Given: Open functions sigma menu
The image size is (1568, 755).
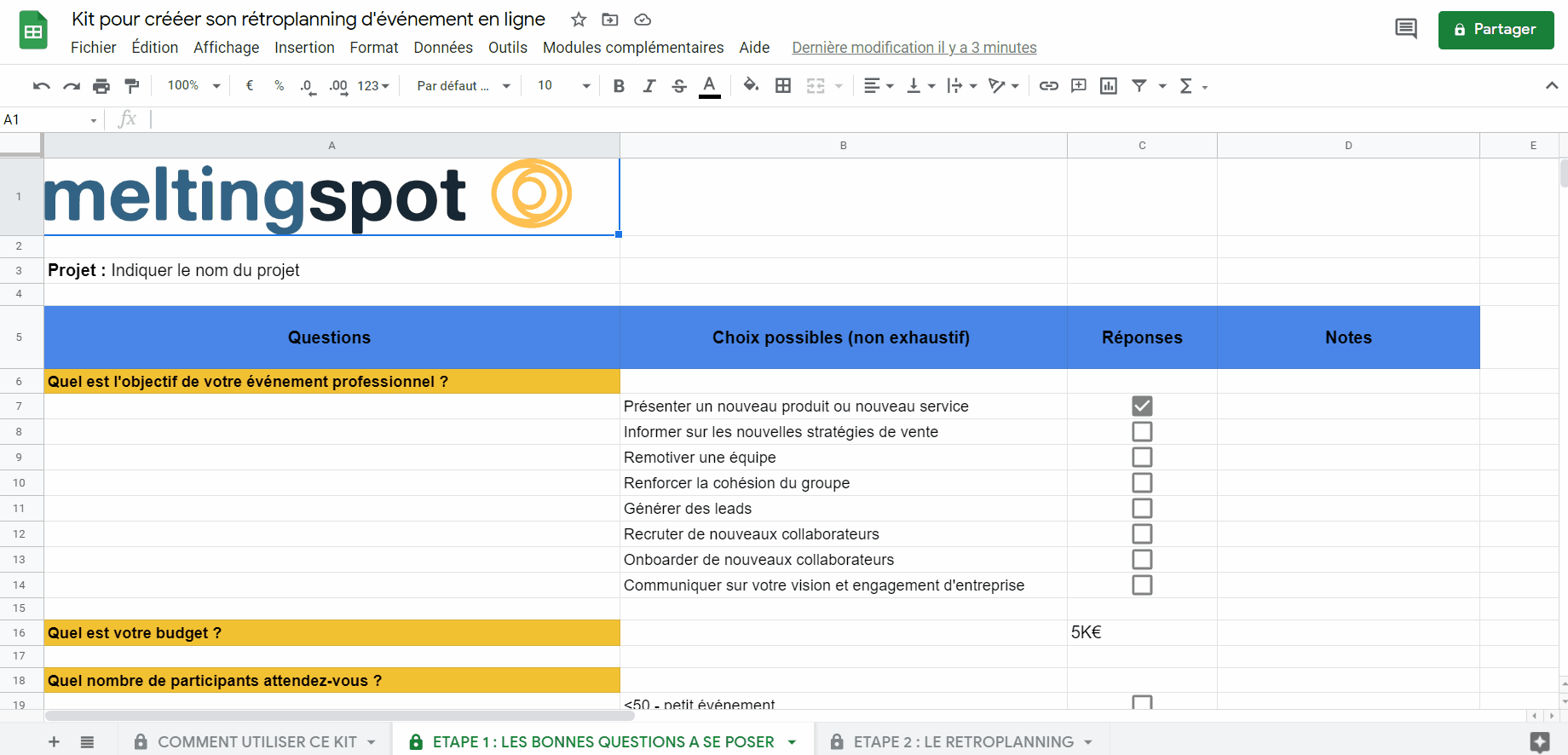Looking at the screenshot, I should click(1185, 86).
